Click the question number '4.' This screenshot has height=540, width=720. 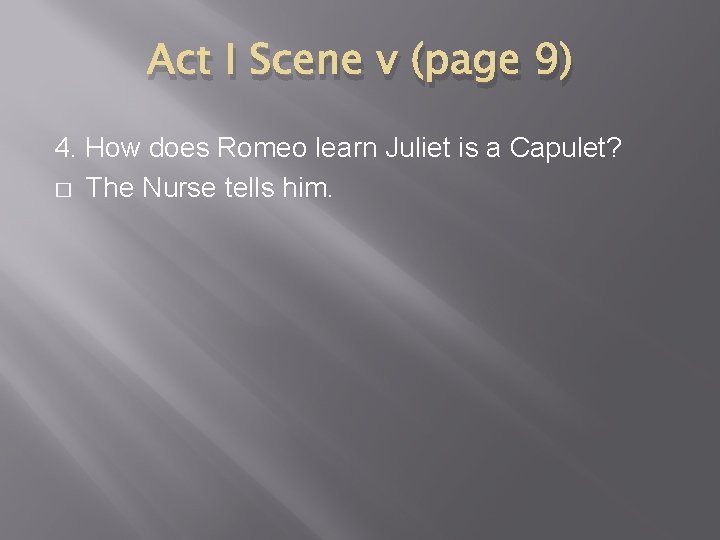pyautogui.click(x=66, y=150)
